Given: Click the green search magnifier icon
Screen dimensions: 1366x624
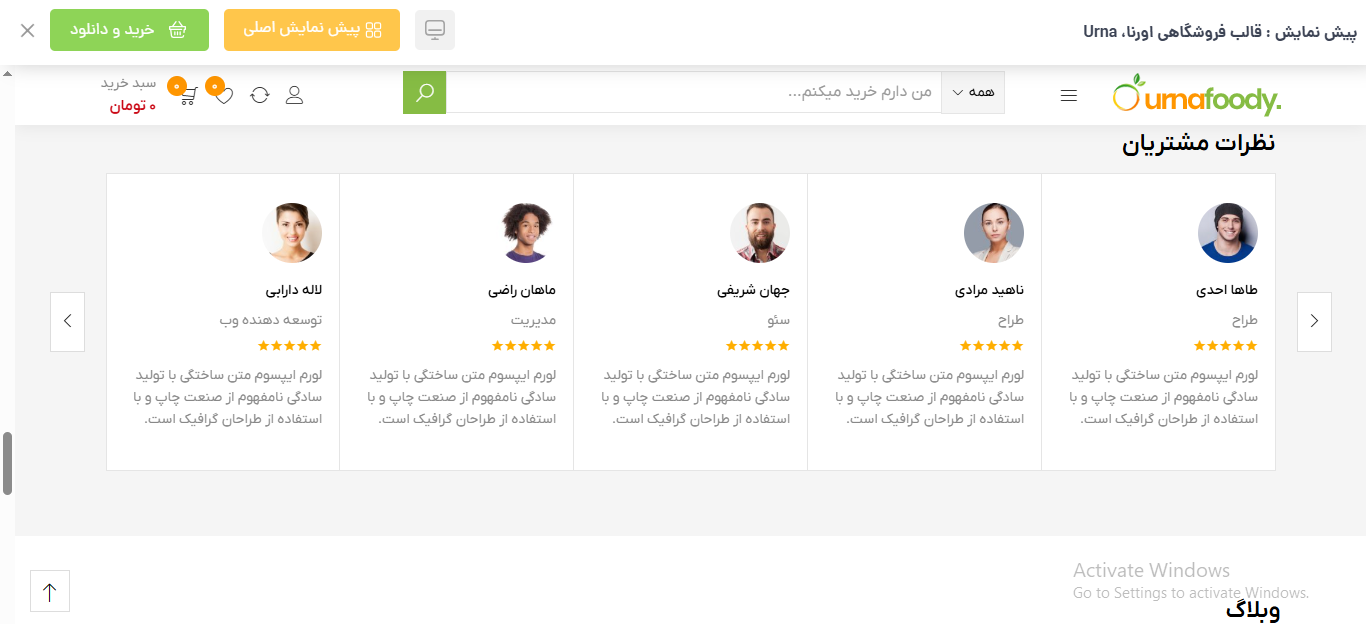Looking at the screenshot, I should [425, 93].
